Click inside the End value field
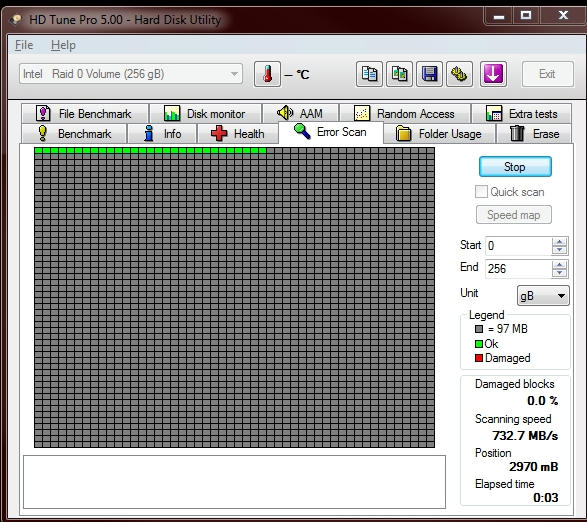This screenshot has height=522, width=587. pos(518,269)
